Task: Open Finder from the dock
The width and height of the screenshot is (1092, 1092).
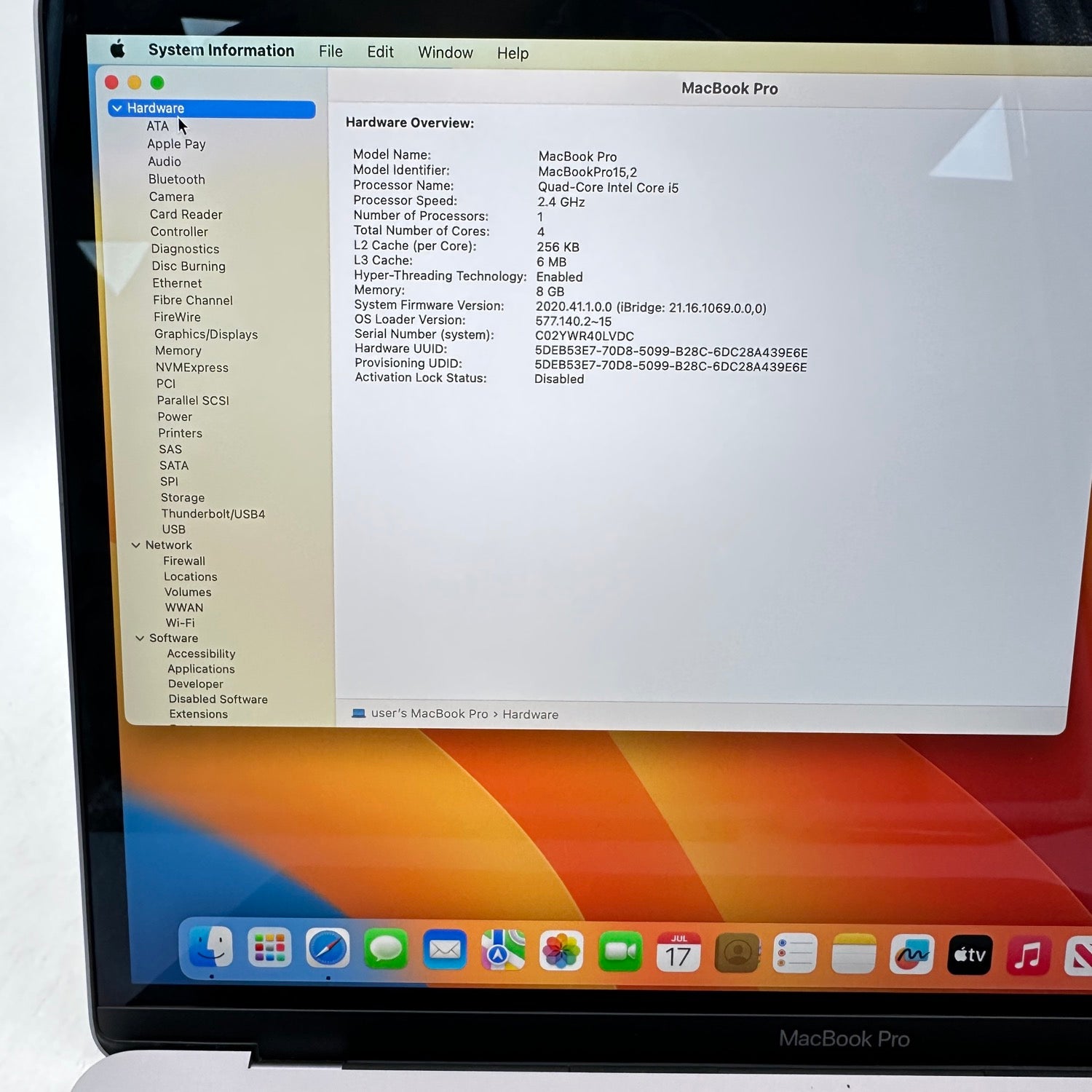Action: pos(211,947)
